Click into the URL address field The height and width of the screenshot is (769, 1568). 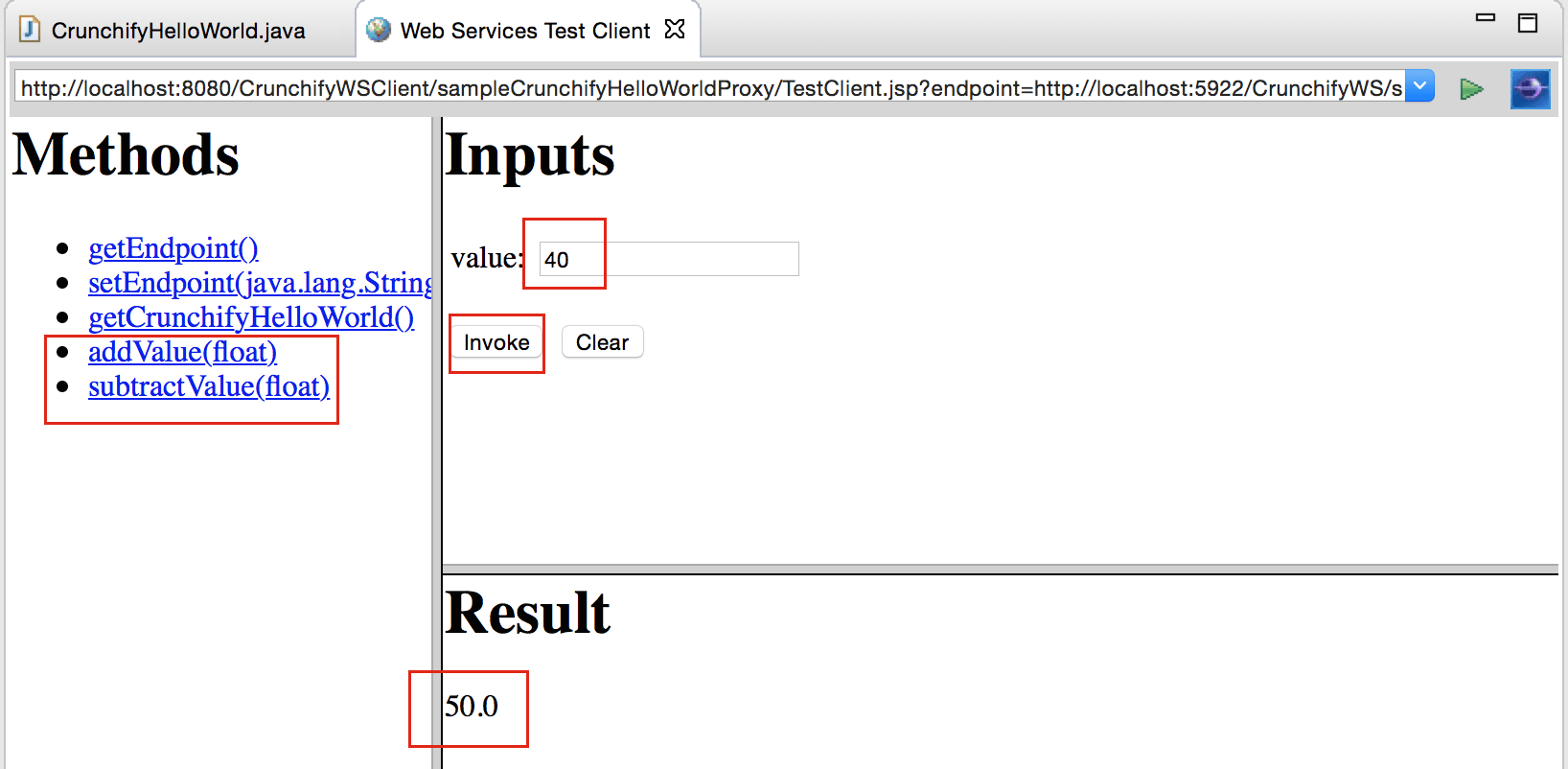tap(709, 88)
